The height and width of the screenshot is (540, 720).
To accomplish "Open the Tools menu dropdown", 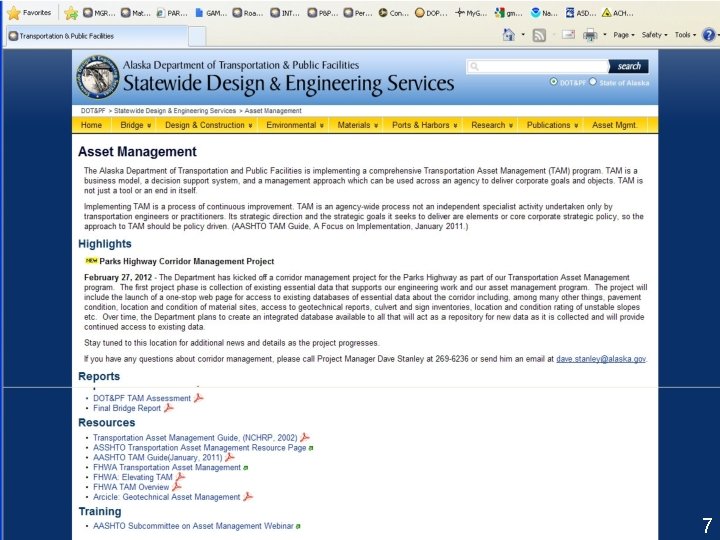I will pyautogui.click(x=685, y=35).
